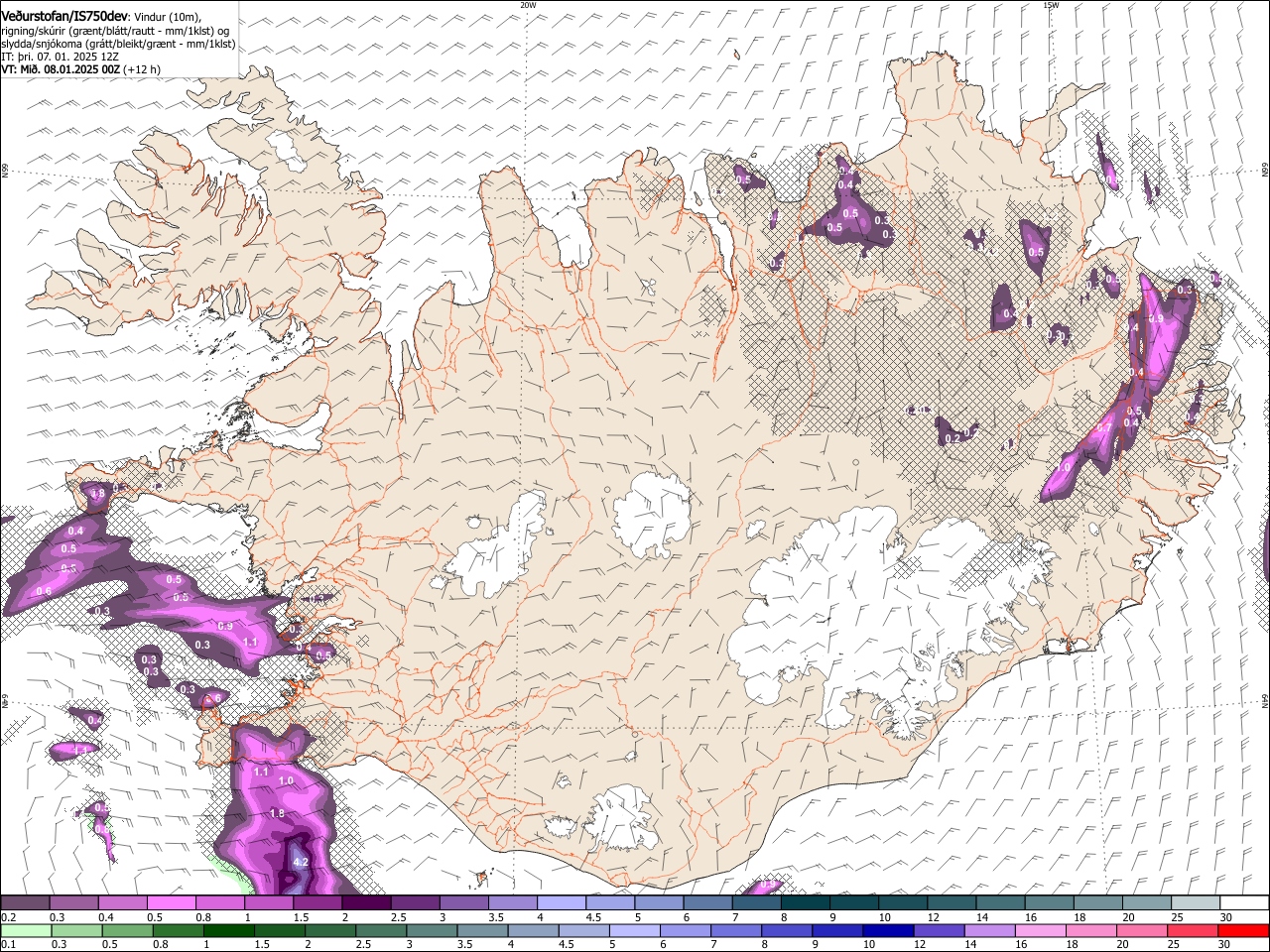This screenshot has height=952, width=1270.
Task: Click the '(+12 h)' forecast offset text
Action: pos(142,69)
